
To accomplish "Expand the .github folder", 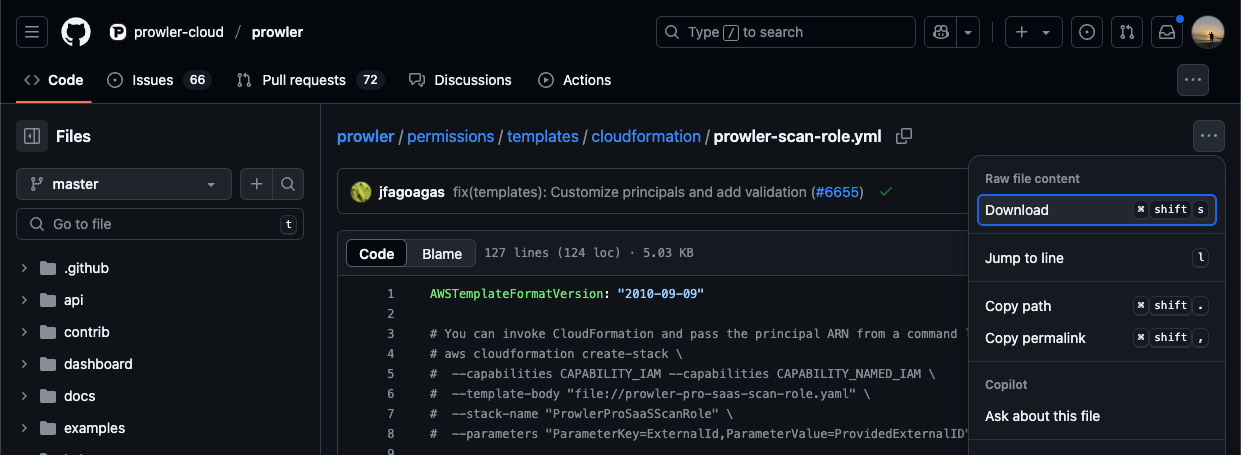I will tap(24, 268).
